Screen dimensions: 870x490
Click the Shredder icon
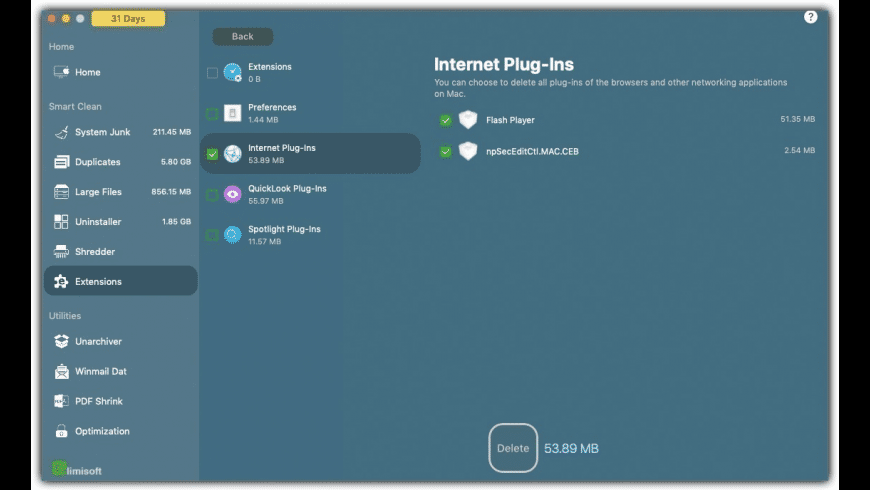coord(61,252)
